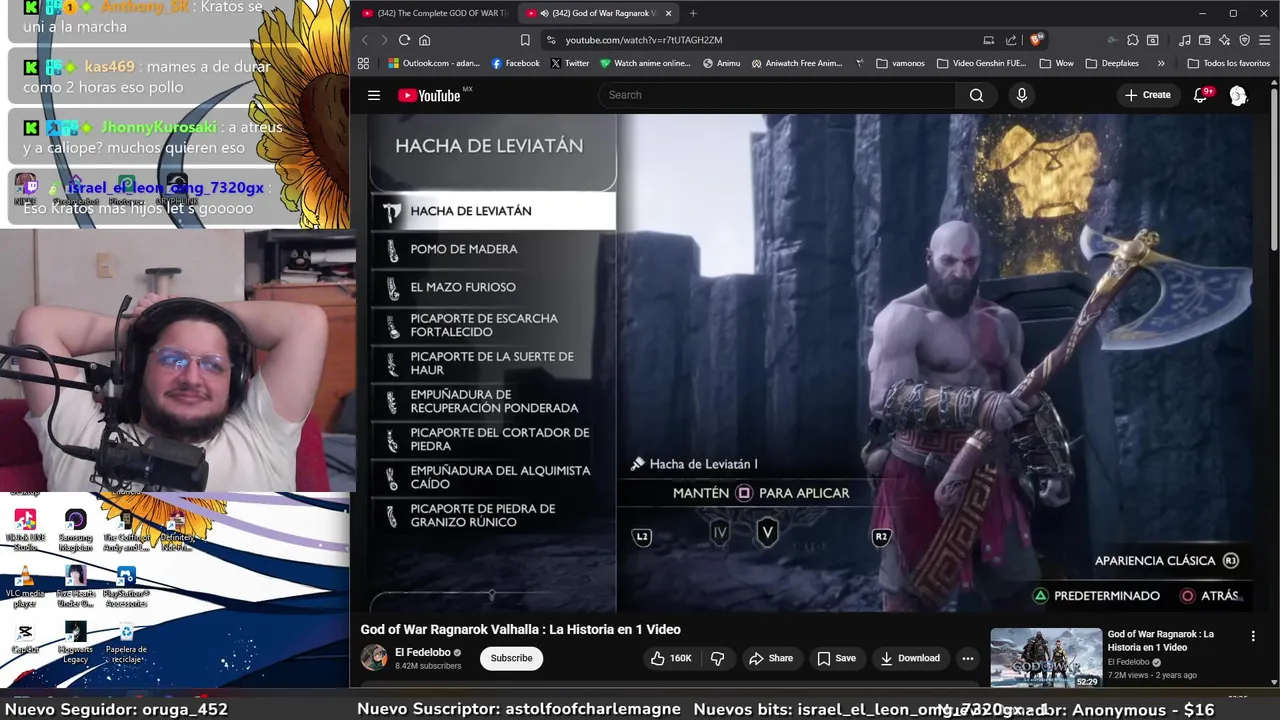
Task: Open PlayStation Accessories desktop shortcut
Action: (x=126, y=588)
